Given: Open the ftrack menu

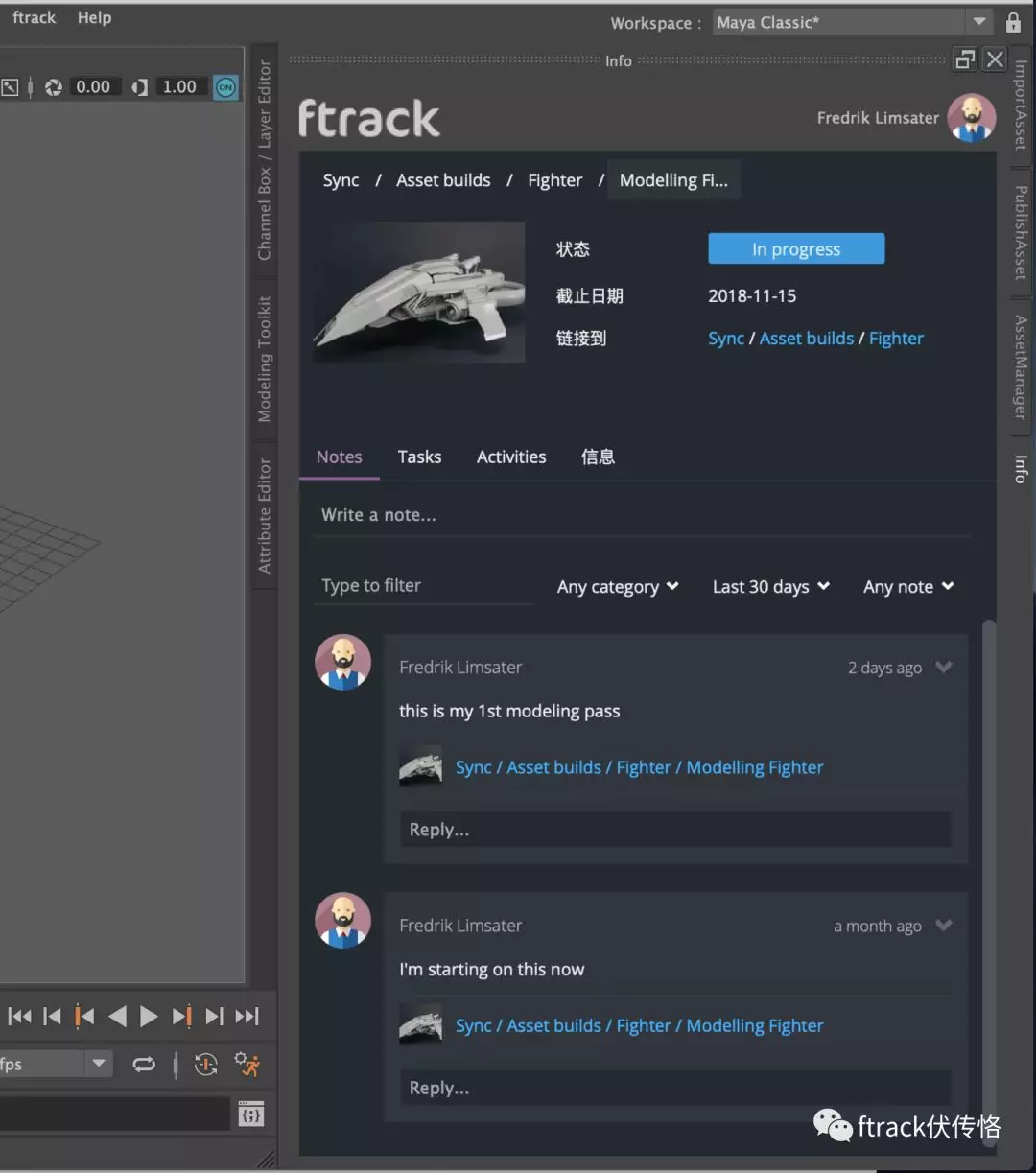Looking at the screenshot, I should [34, 17].
